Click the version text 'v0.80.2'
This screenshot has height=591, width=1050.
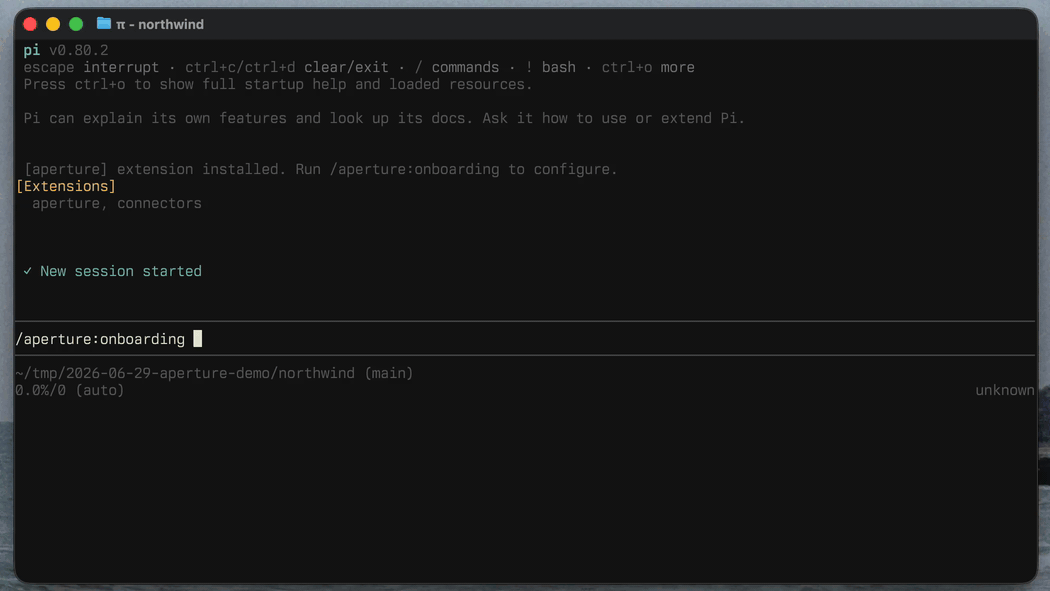tap(78, 50)
